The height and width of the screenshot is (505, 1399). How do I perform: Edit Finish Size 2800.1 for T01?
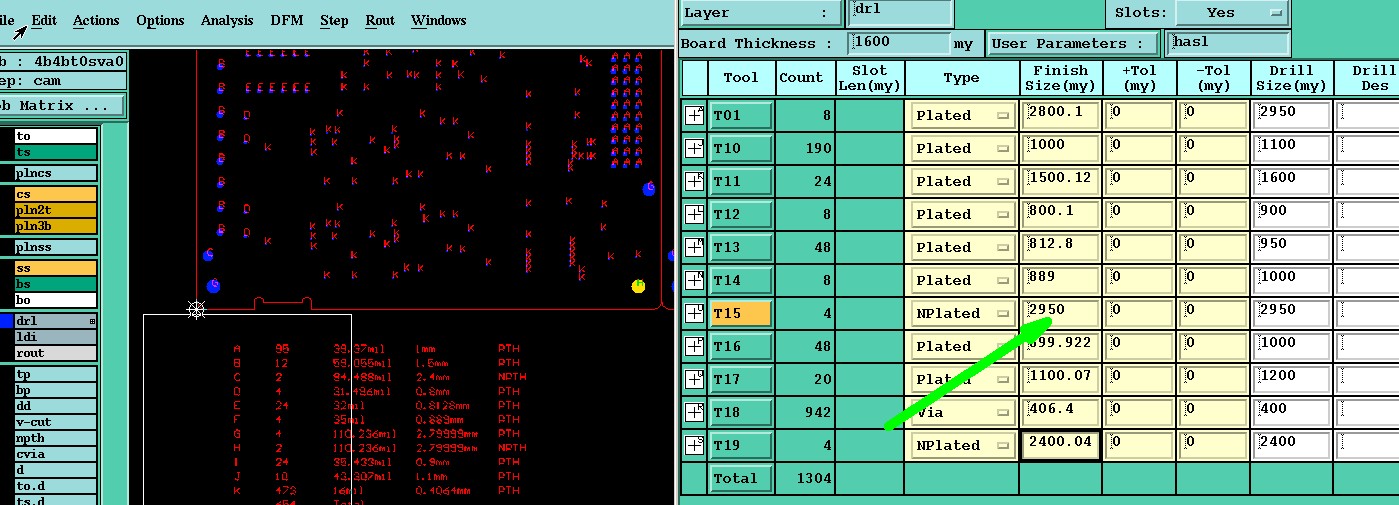pyautogui.click(x=1061, y=115)
